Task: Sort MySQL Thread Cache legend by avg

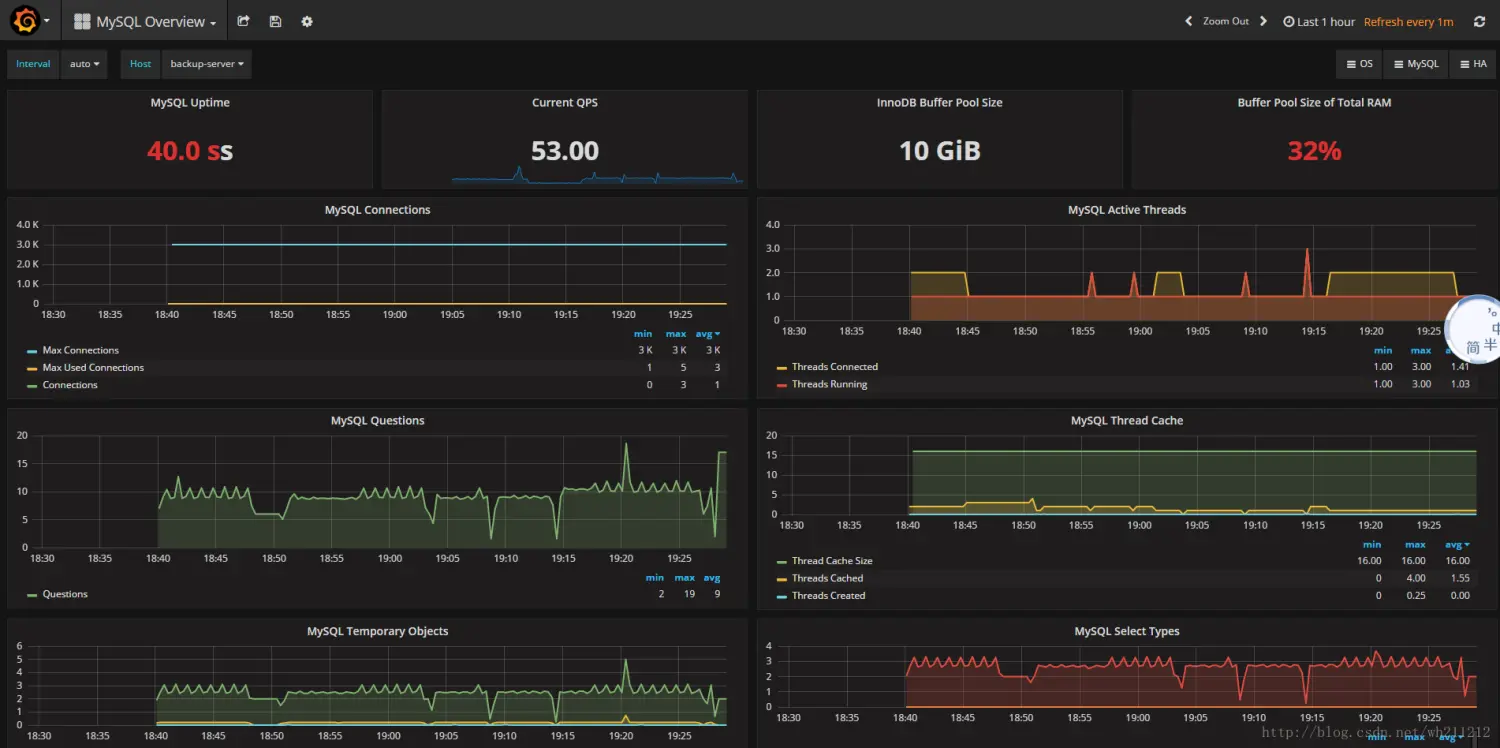Action: click(1459, 545)
